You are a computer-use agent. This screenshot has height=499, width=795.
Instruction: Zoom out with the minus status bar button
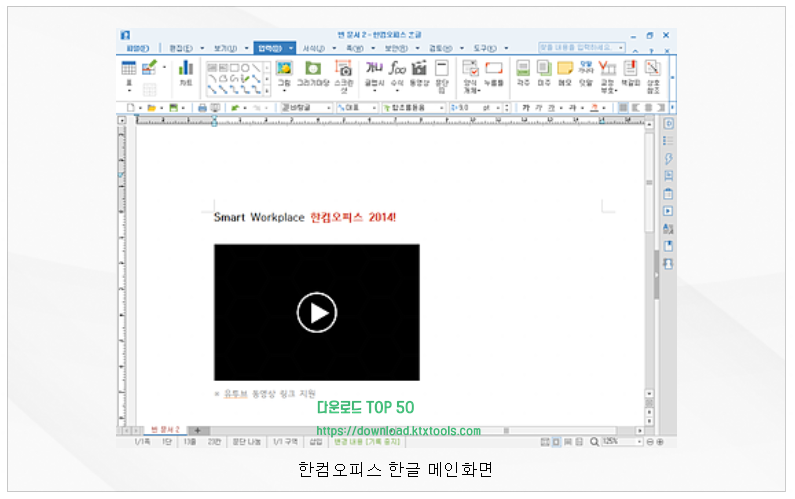click(650, 442)
